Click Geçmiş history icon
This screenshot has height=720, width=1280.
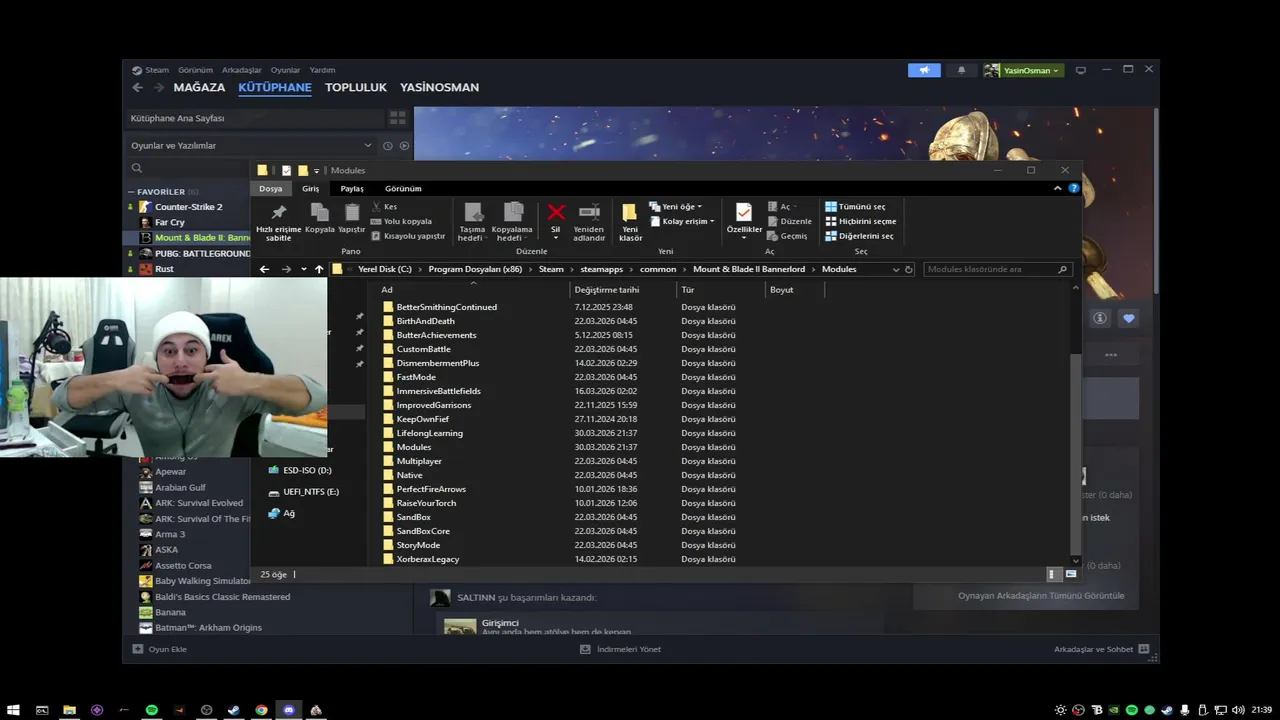click(x=788, y=236)
